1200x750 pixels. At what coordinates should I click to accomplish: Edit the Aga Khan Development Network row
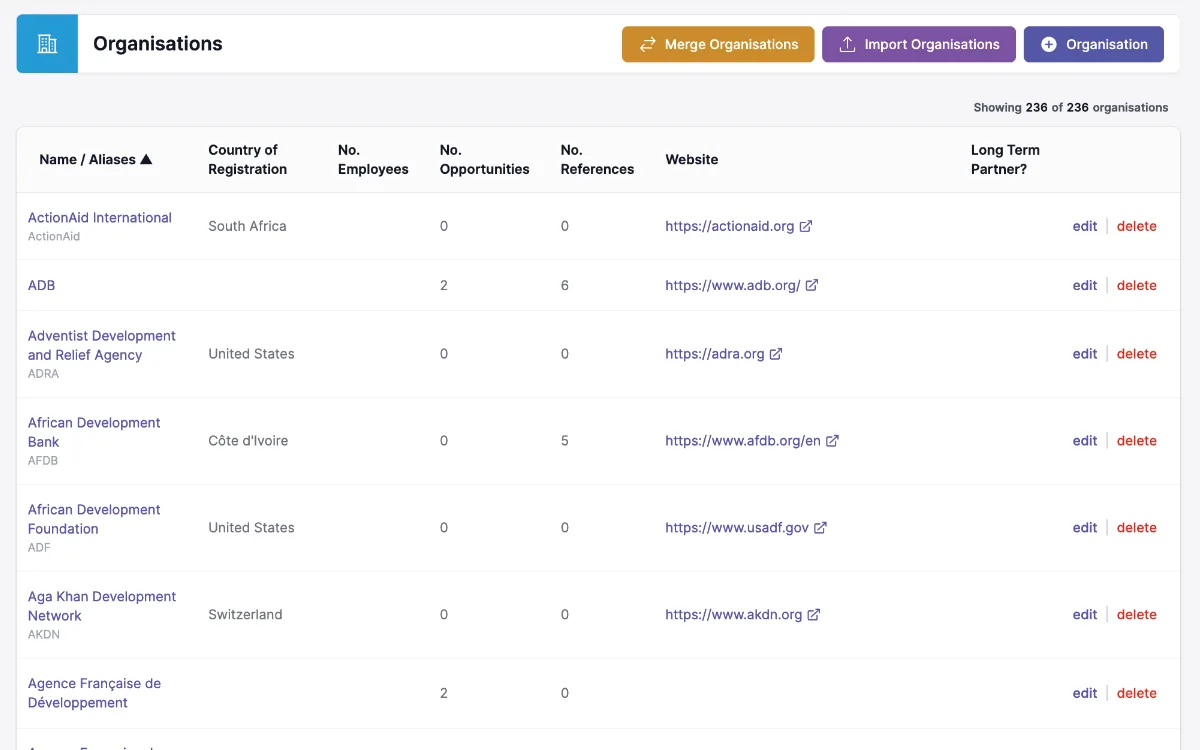point(1085,615)
